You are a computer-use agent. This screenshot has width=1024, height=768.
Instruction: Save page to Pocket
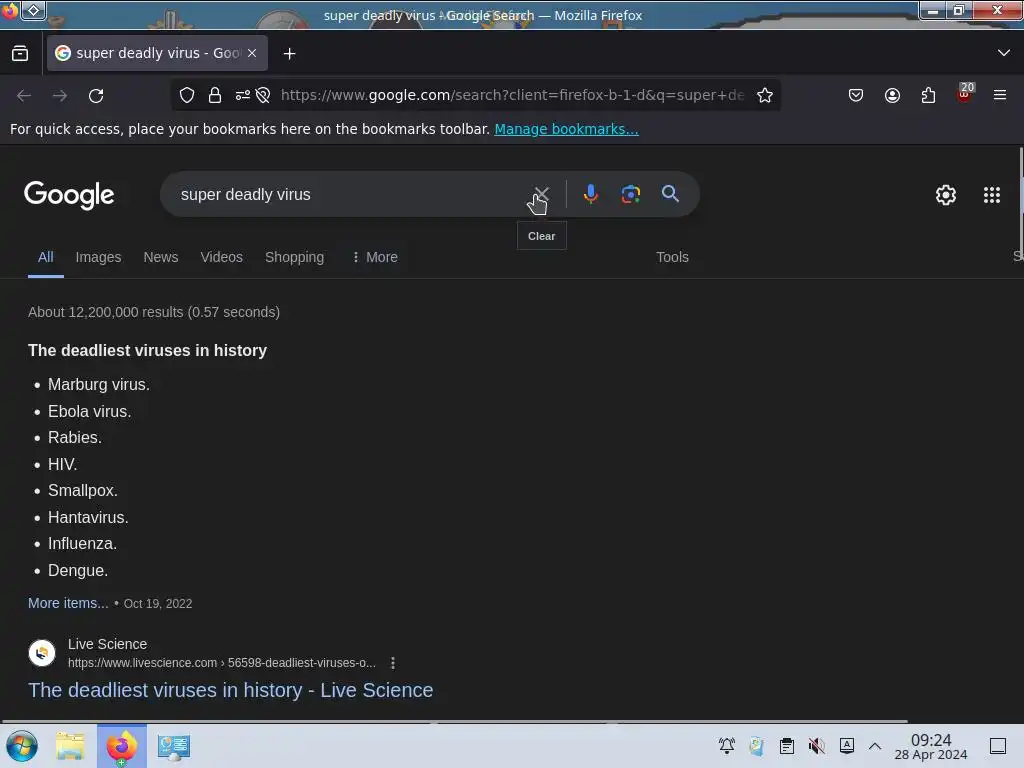pos(856,95)
